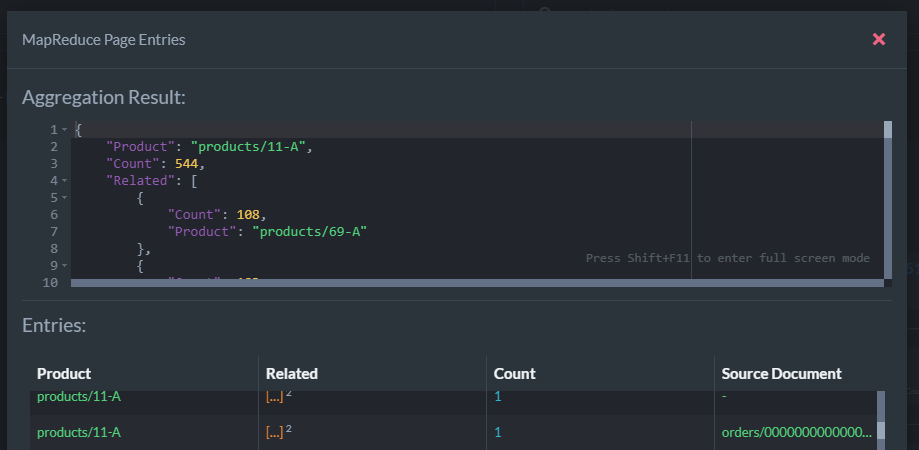Click the MapReduce Page Entries title text
Screen dimensions: 919x450
(104, 39)
